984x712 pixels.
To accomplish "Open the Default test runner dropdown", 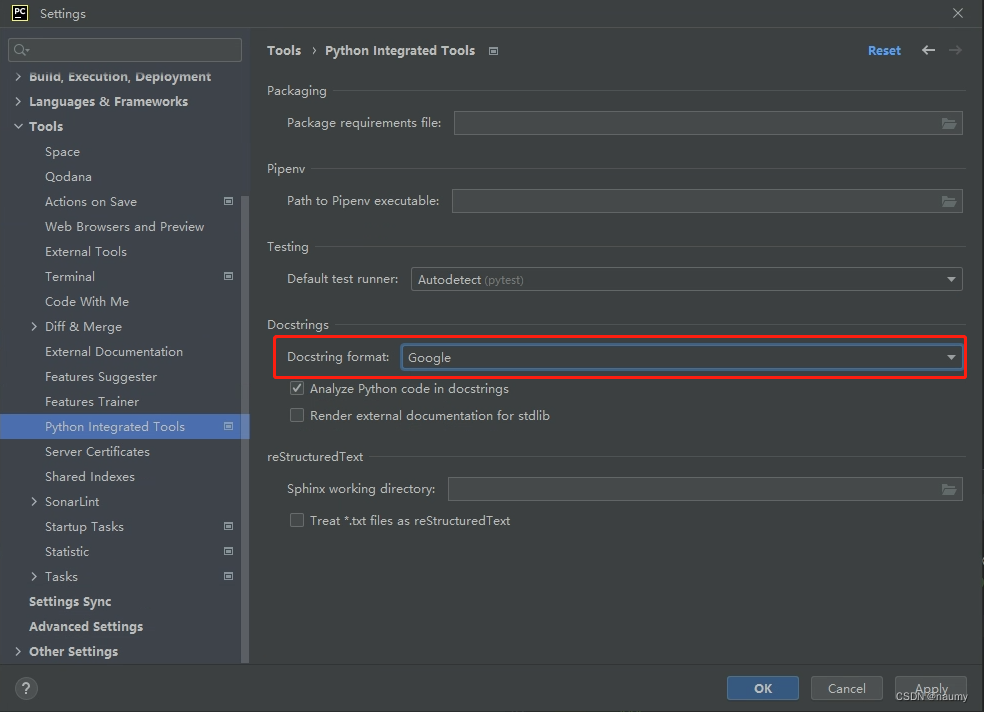I will (687, 279).
